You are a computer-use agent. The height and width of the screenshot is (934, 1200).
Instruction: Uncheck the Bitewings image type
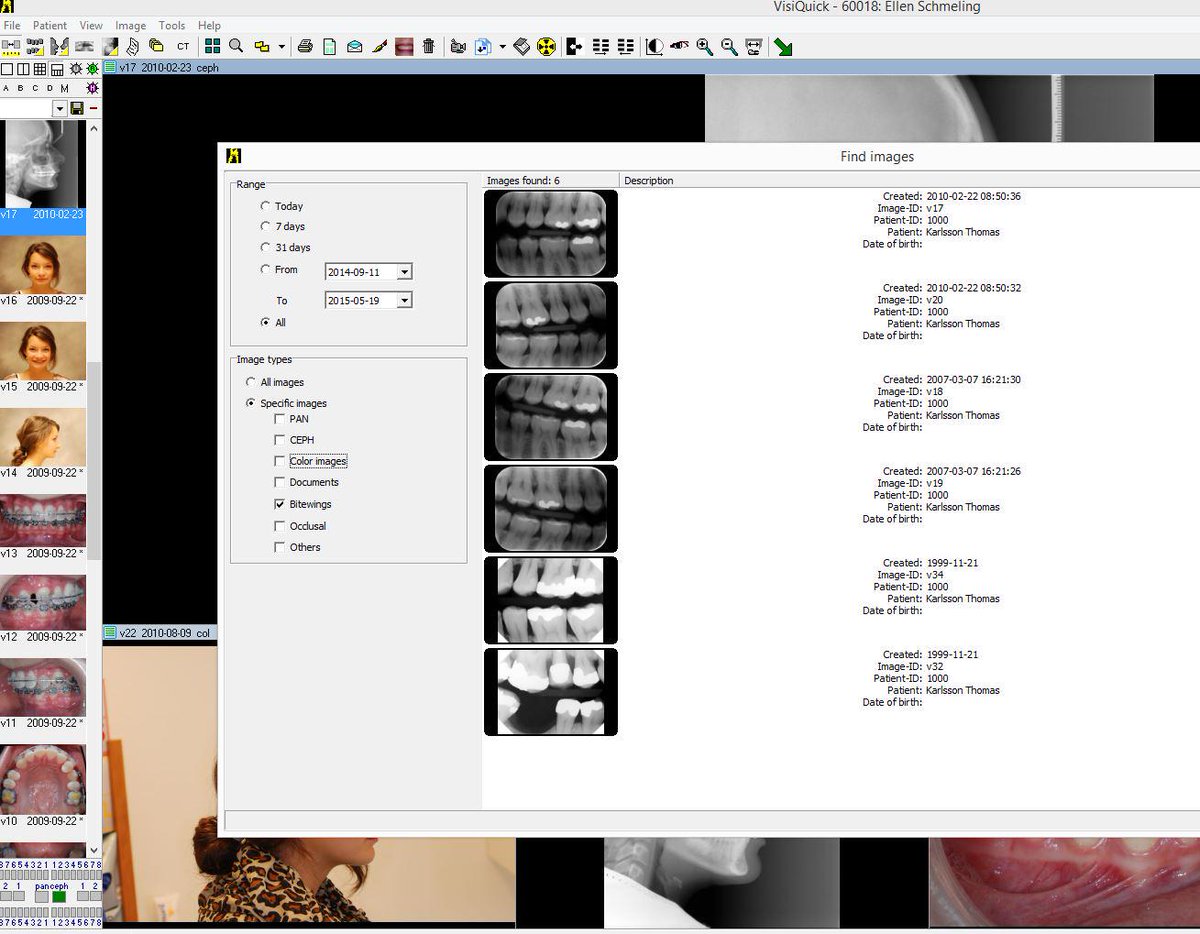(x=279, y=504)
